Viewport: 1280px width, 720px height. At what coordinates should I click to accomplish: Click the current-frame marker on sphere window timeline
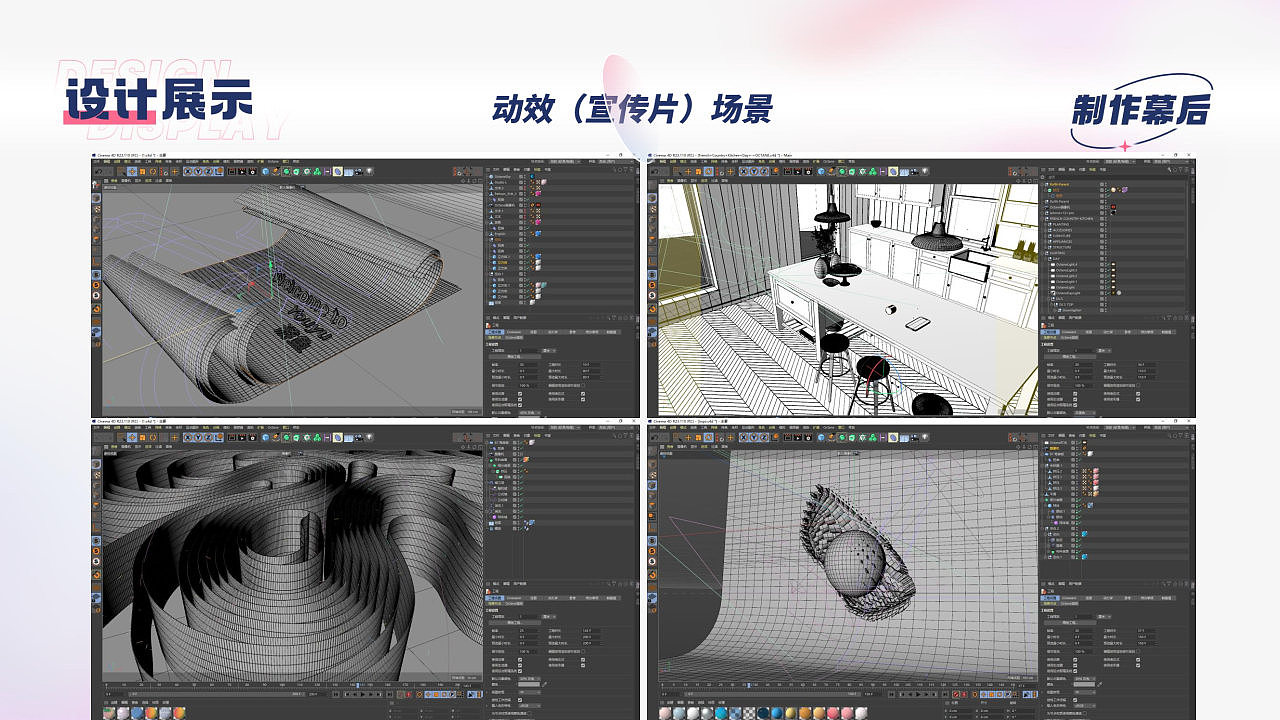tap(749, 685)
